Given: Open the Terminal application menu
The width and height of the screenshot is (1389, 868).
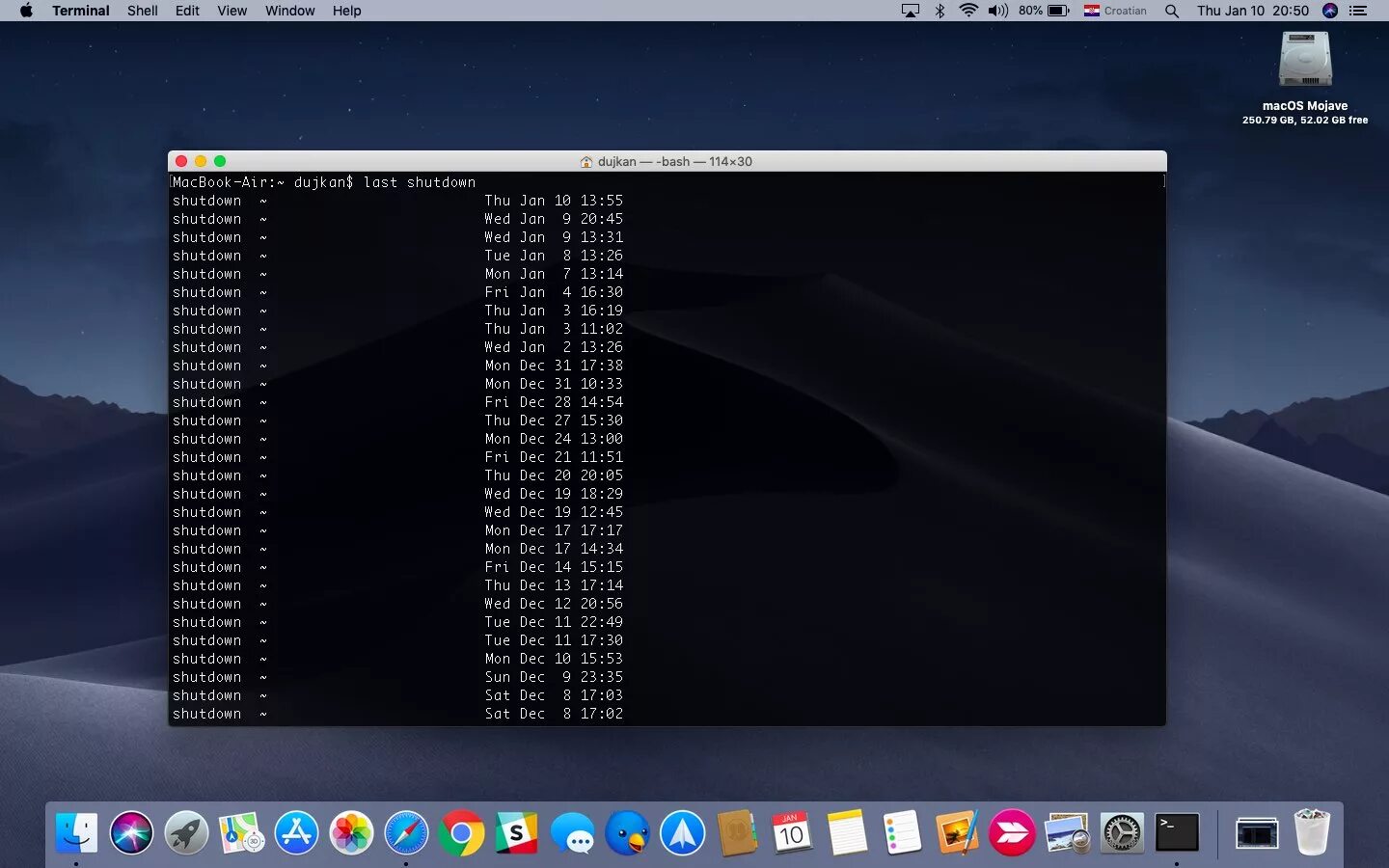Looking at the screenshot, I should [81, 11].
